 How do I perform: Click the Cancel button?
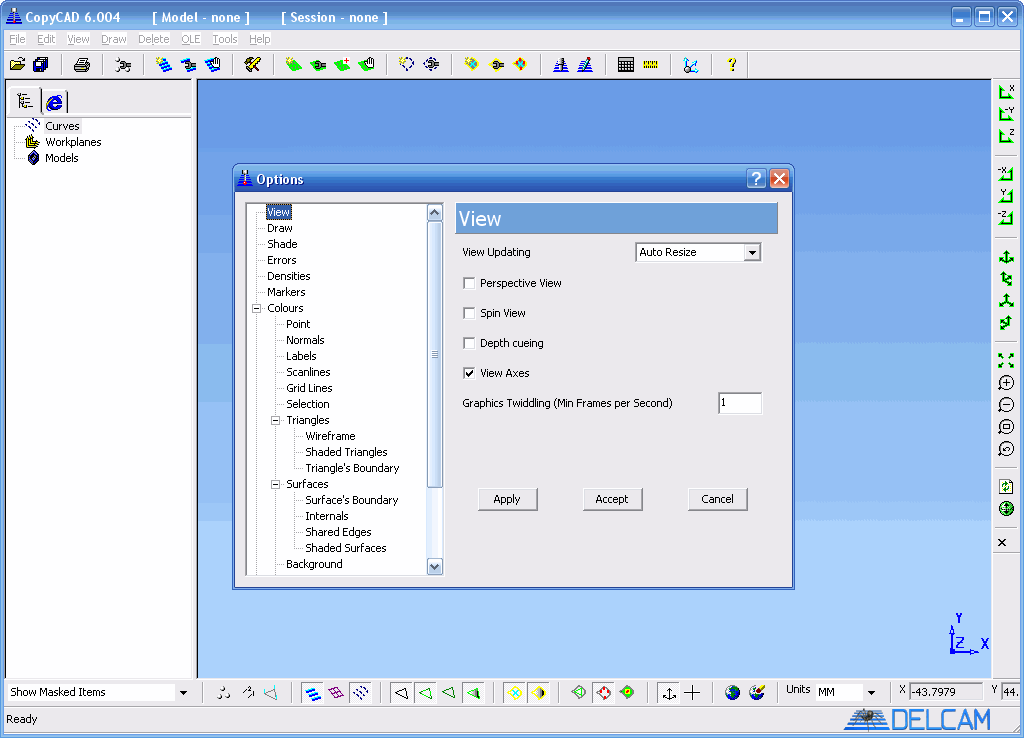click(x=717, y=499)
